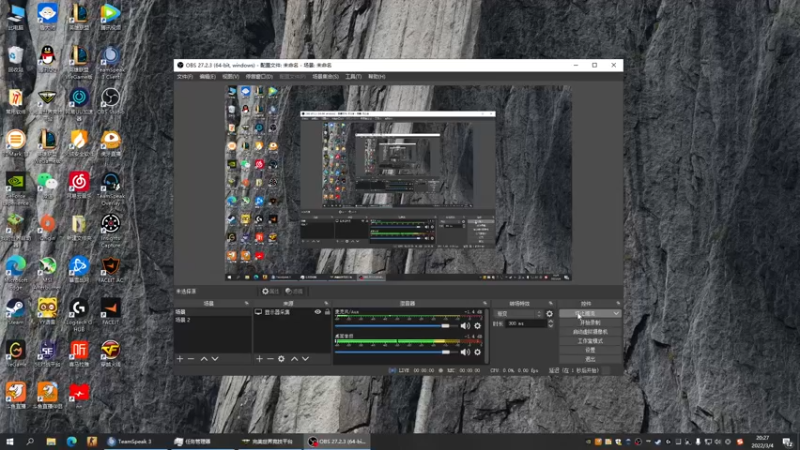800x450 pixels.
Task: Open settings gear for desktop audio
Action: pos(476,352)
